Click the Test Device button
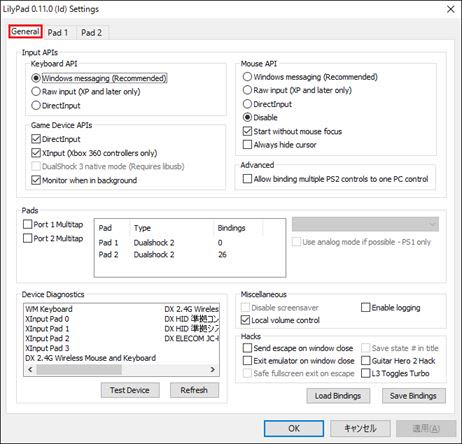 [130, 390]
